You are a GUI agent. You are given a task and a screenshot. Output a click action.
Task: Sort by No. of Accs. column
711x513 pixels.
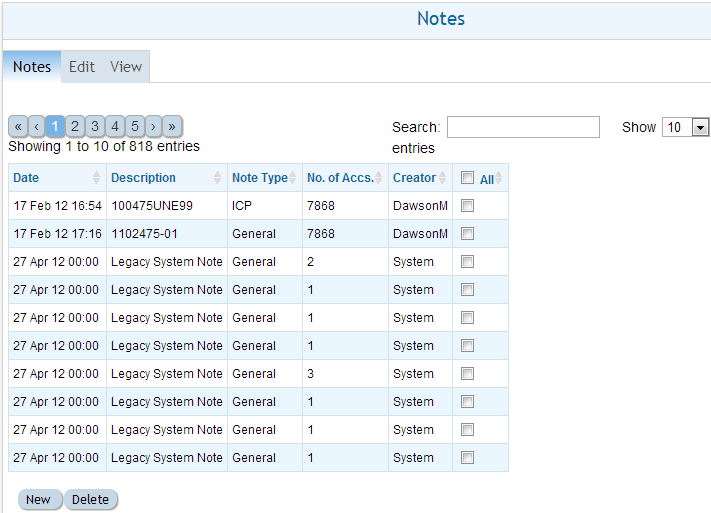(344, 178)
